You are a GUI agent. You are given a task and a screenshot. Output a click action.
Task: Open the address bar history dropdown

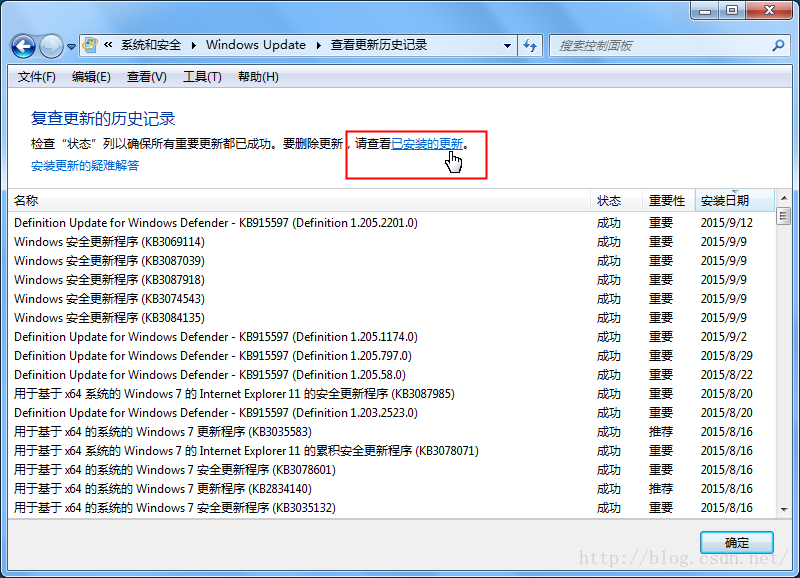point(507,45)
